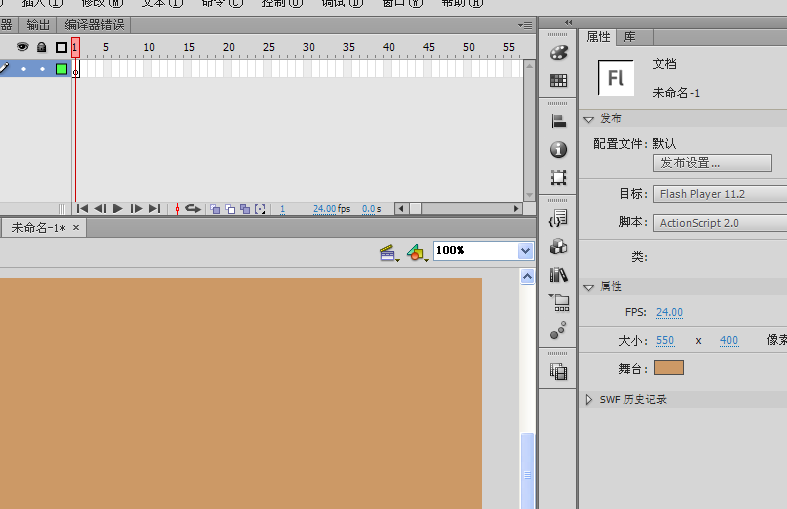Step back one frame
This screenshot has height=509, width=787.
tap(100, 208)
